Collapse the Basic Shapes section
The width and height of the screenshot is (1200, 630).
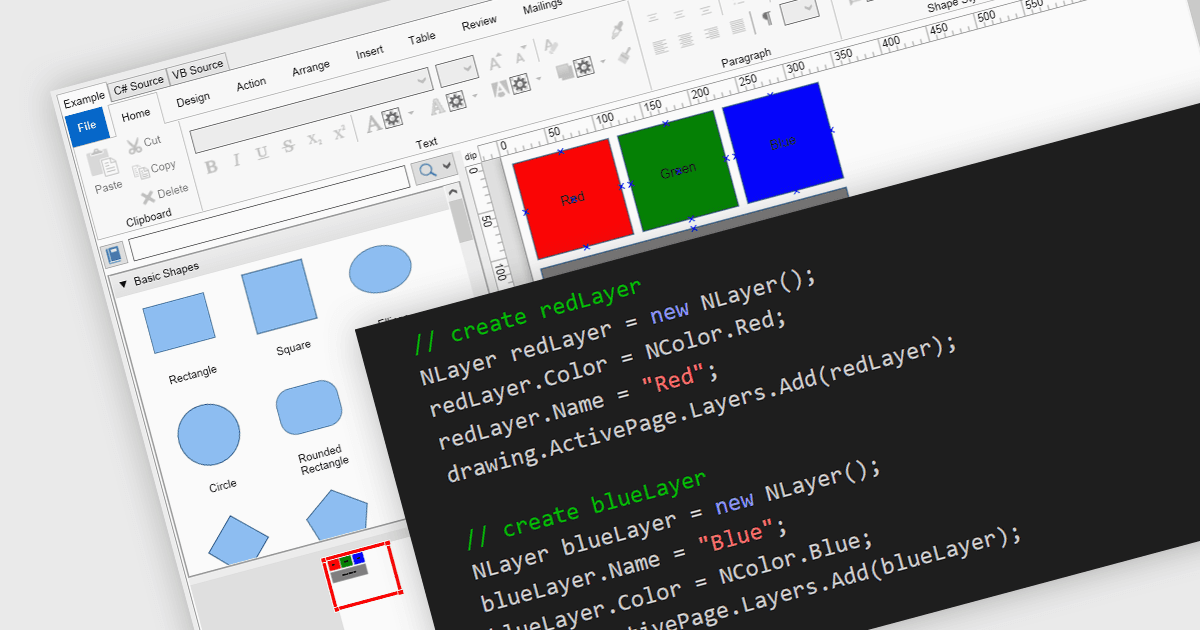(x=123, y=284)
